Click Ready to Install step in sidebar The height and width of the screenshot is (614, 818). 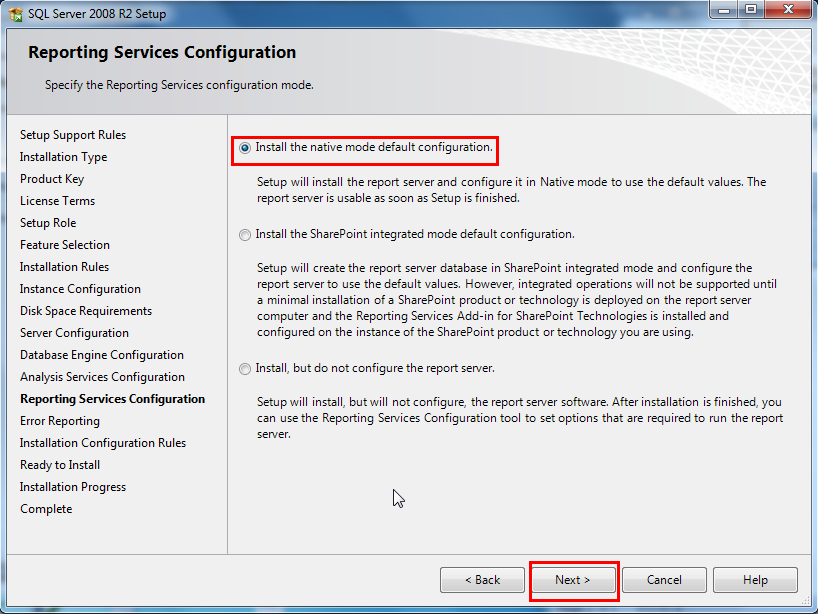coord(60,465)
